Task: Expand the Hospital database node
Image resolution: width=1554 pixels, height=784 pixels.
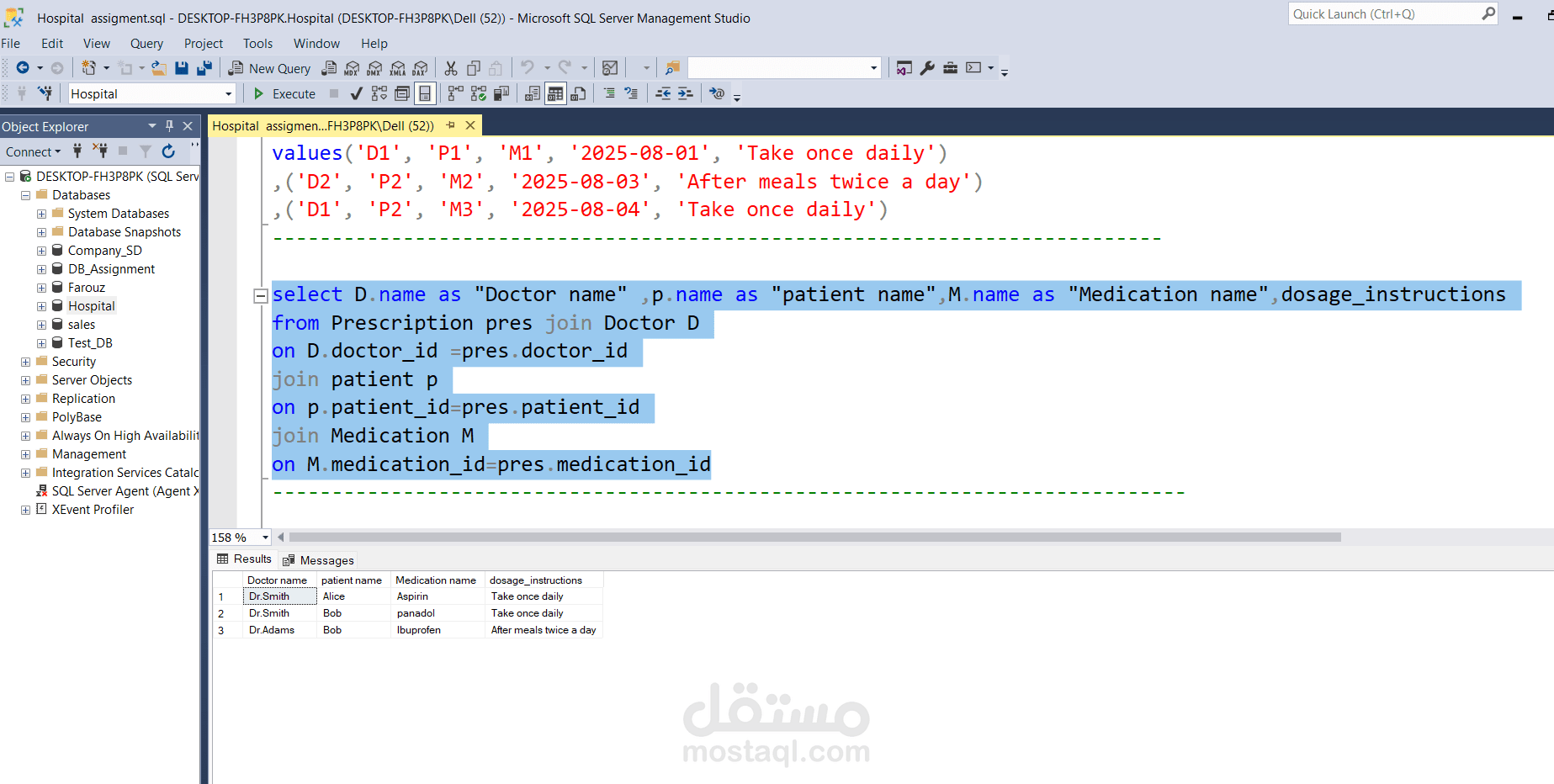Action: click(x=41, y=306)
